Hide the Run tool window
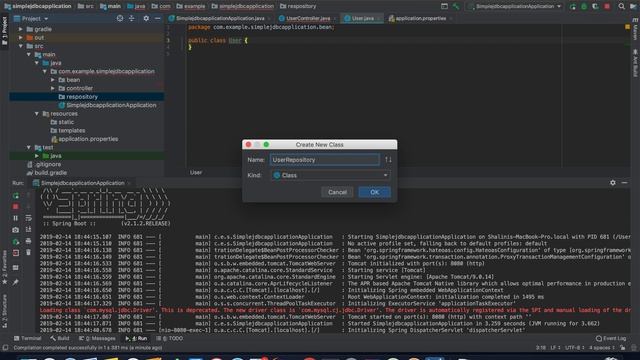The height and width of the screenshot is (360, 640). [x=624, y=183]
